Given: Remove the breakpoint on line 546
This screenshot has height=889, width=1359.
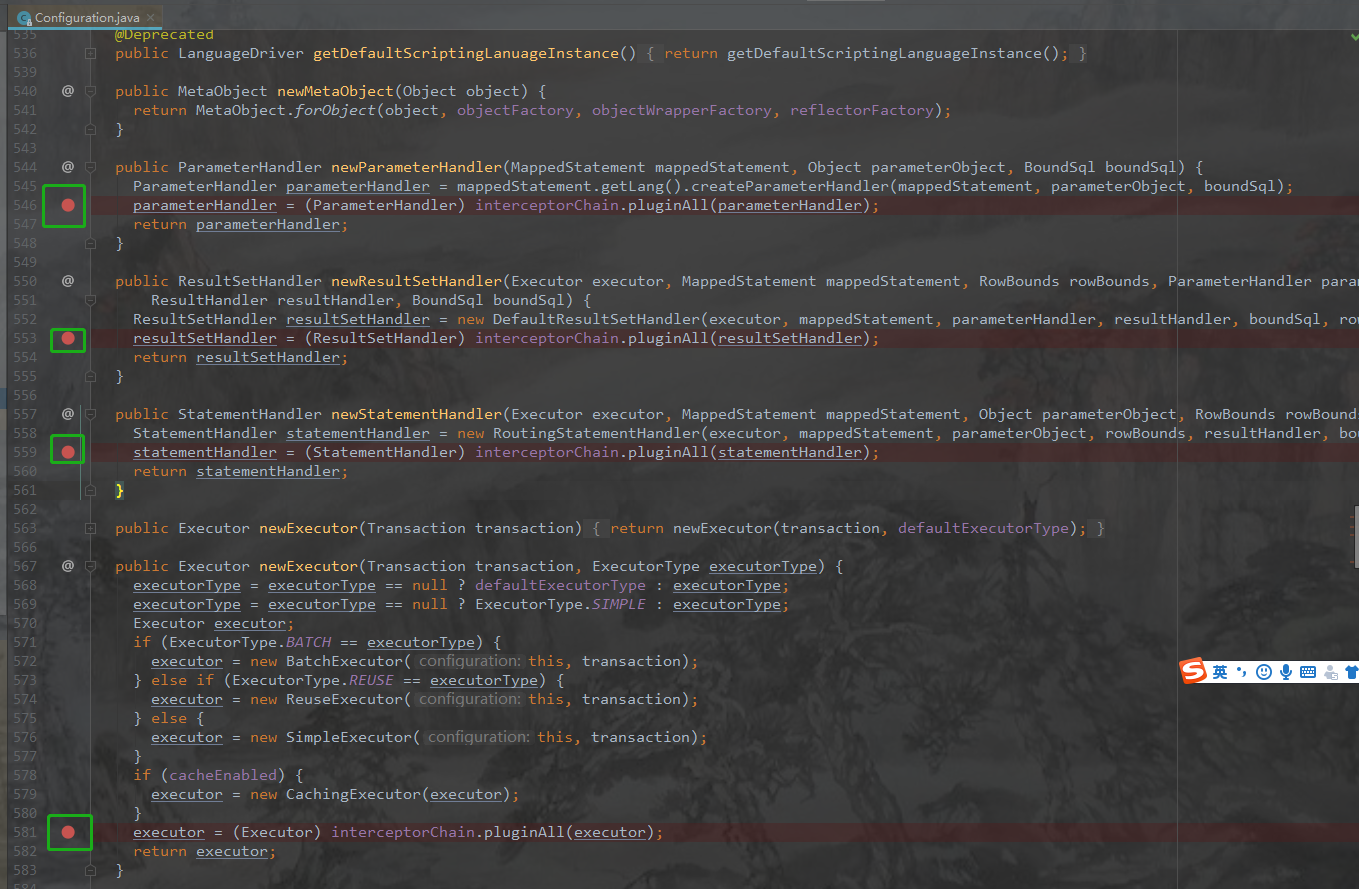Looking at the screenshot, I should 68,205.
